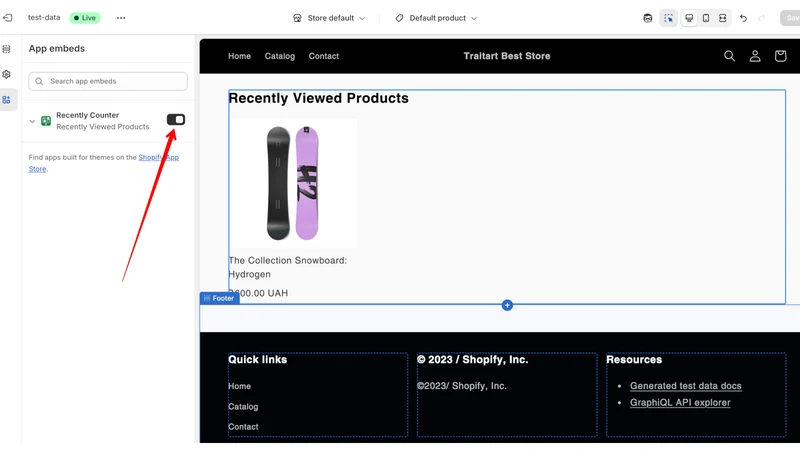Click the test-data theme name
Screen dimensions: 800x450
coord(44,17)
